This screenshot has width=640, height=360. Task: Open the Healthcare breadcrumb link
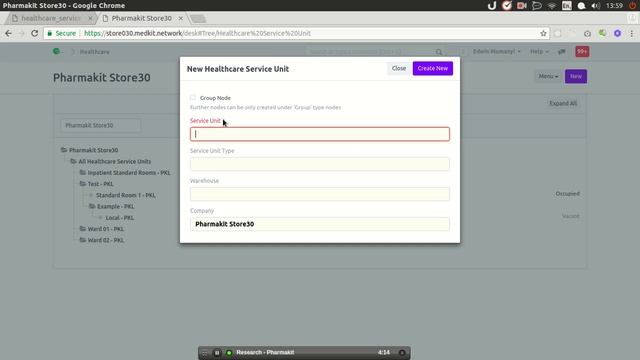[x=94, y=52]
